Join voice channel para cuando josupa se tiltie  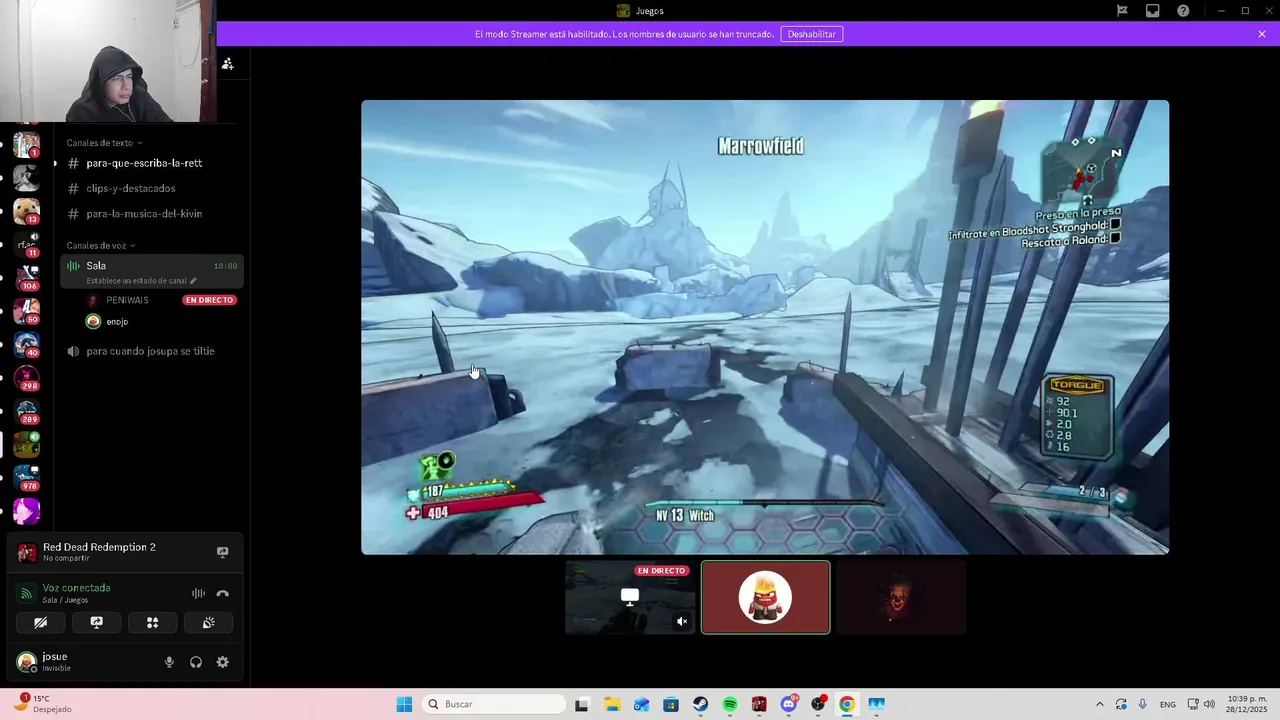152,351
